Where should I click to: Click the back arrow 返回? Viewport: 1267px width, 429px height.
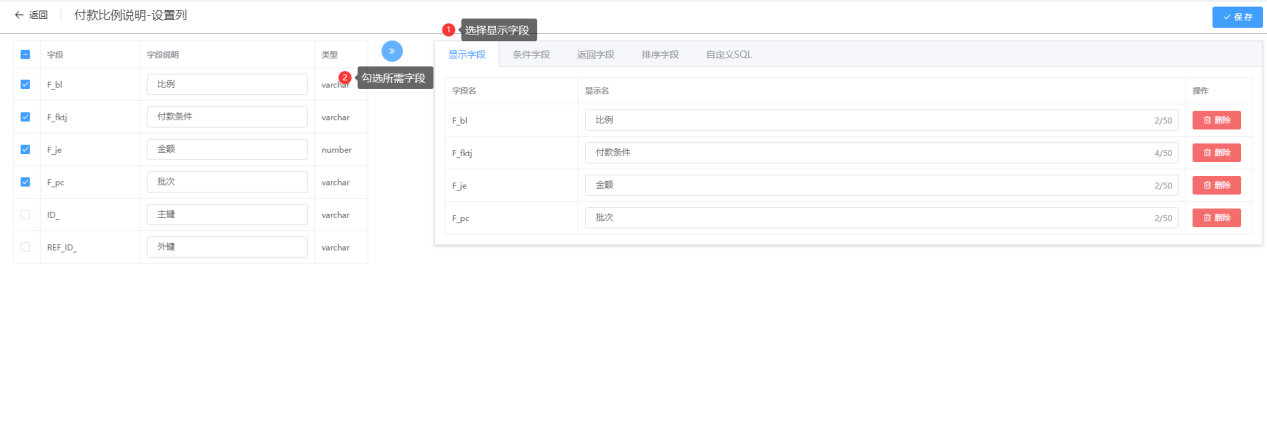[31, 15]
